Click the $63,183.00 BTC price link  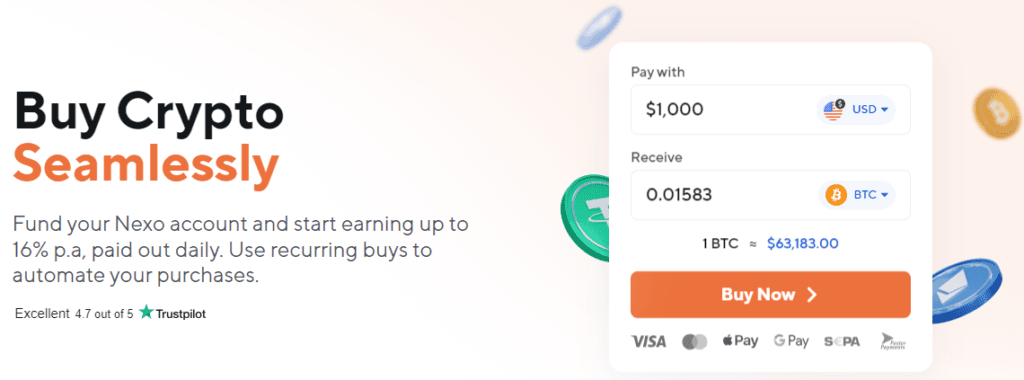point(803,244)
